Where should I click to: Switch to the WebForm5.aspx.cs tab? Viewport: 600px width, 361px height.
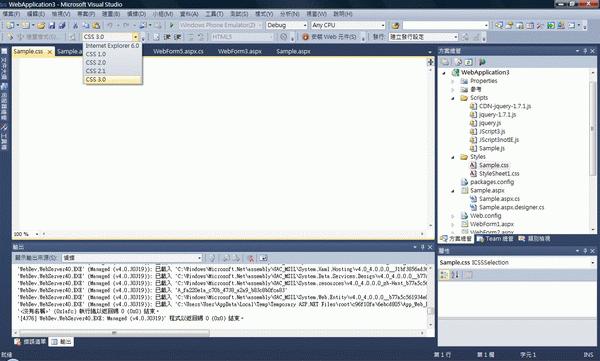coord(178,51)
